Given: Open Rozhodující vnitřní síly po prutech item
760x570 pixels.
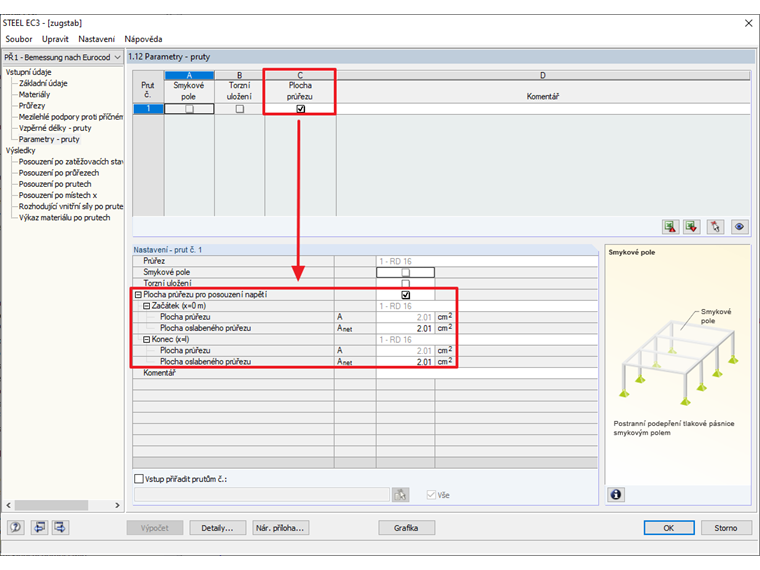Looking at the screenshot, I should pyautogui.click(x=71, y=206).
